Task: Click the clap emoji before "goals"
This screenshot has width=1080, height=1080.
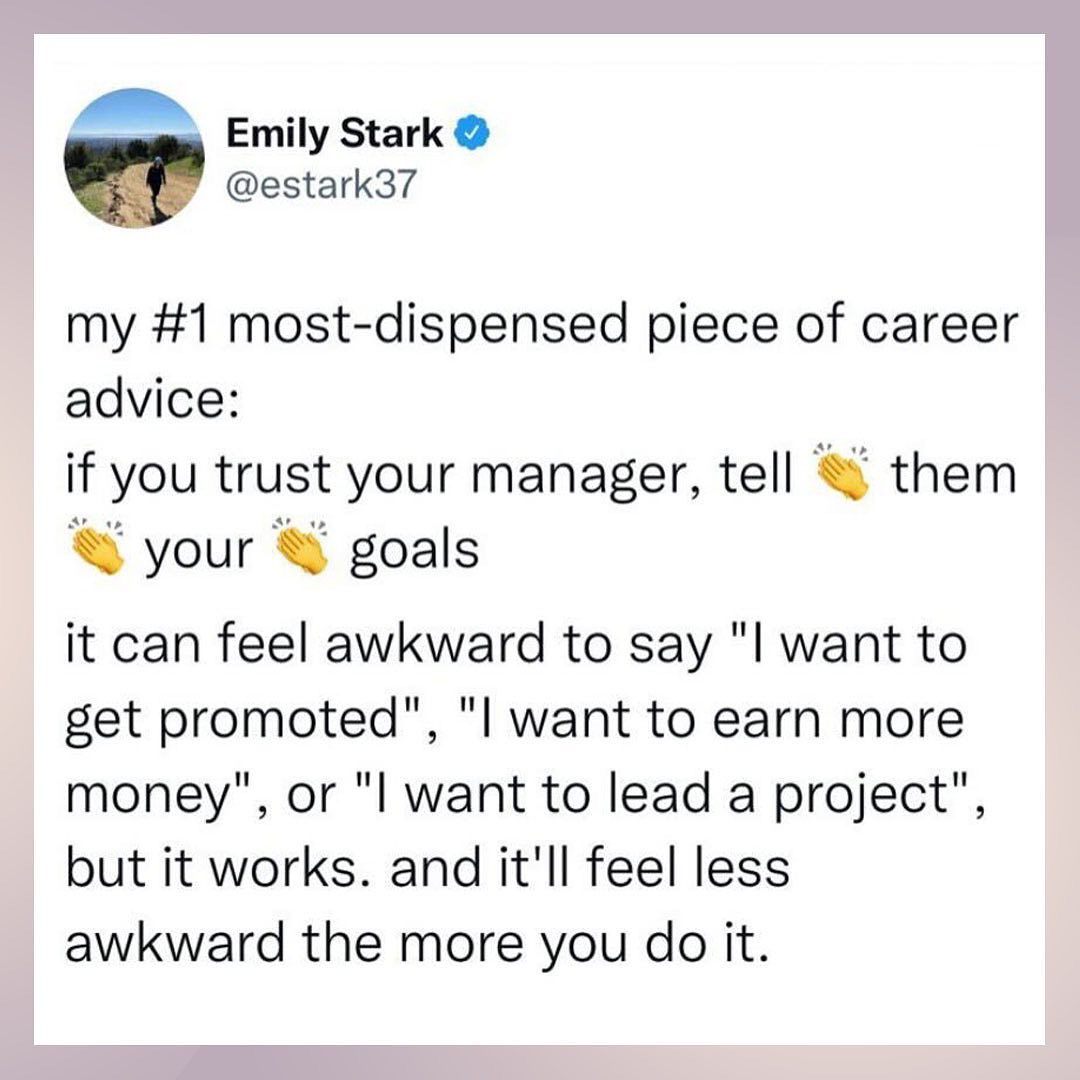Action: [x=303, y=550]
